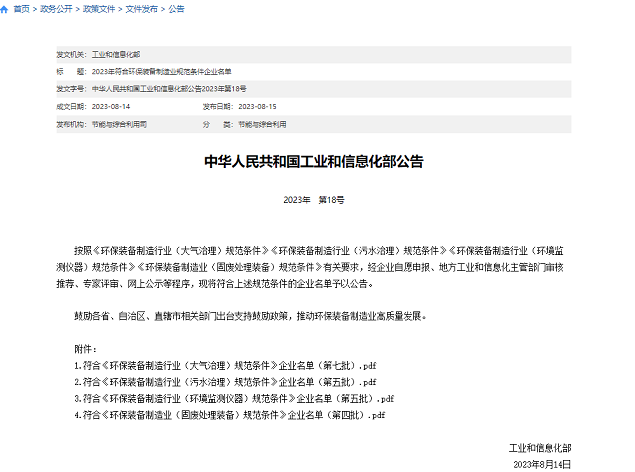
Task: Select the 公告 breadcrumb link
Action: point(176,9)
